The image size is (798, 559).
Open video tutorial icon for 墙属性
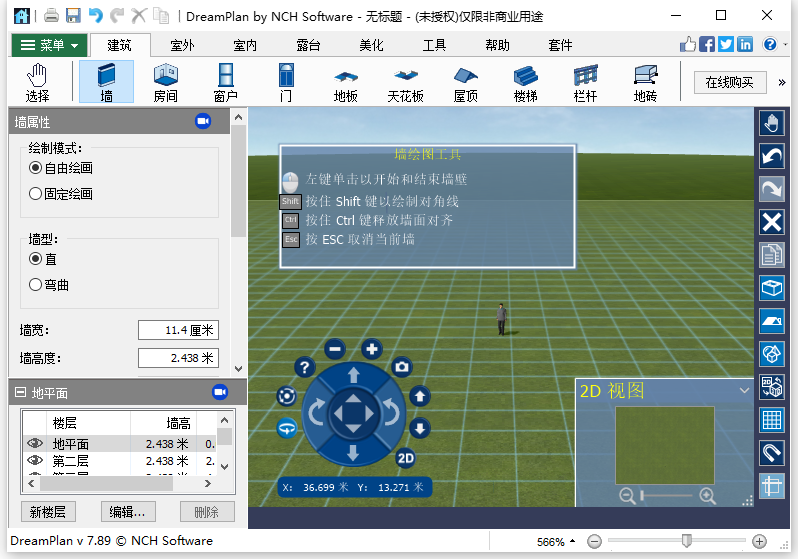click(203, 121)
